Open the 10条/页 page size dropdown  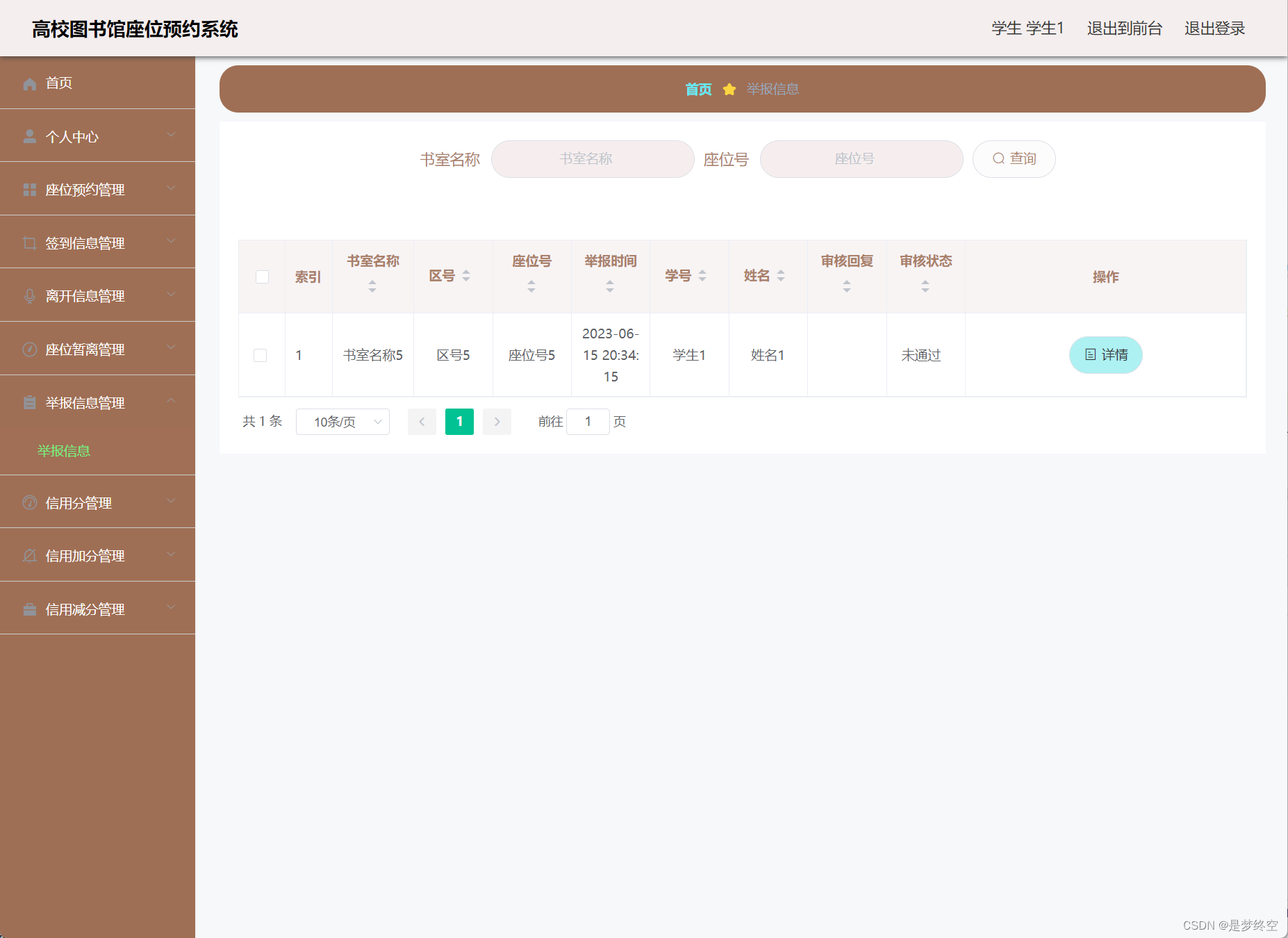pos(342,421)
